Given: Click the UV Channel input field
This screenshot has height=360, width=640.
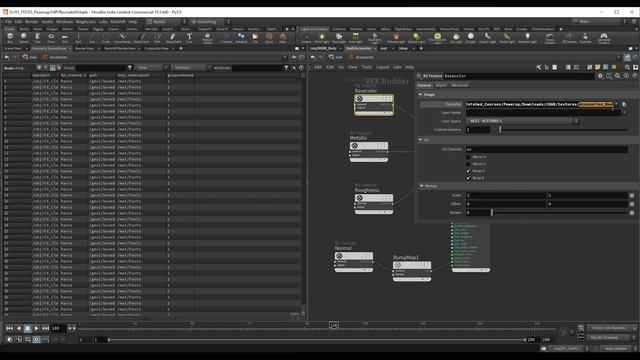Looking at the screenshot, I should click(547, 149).
